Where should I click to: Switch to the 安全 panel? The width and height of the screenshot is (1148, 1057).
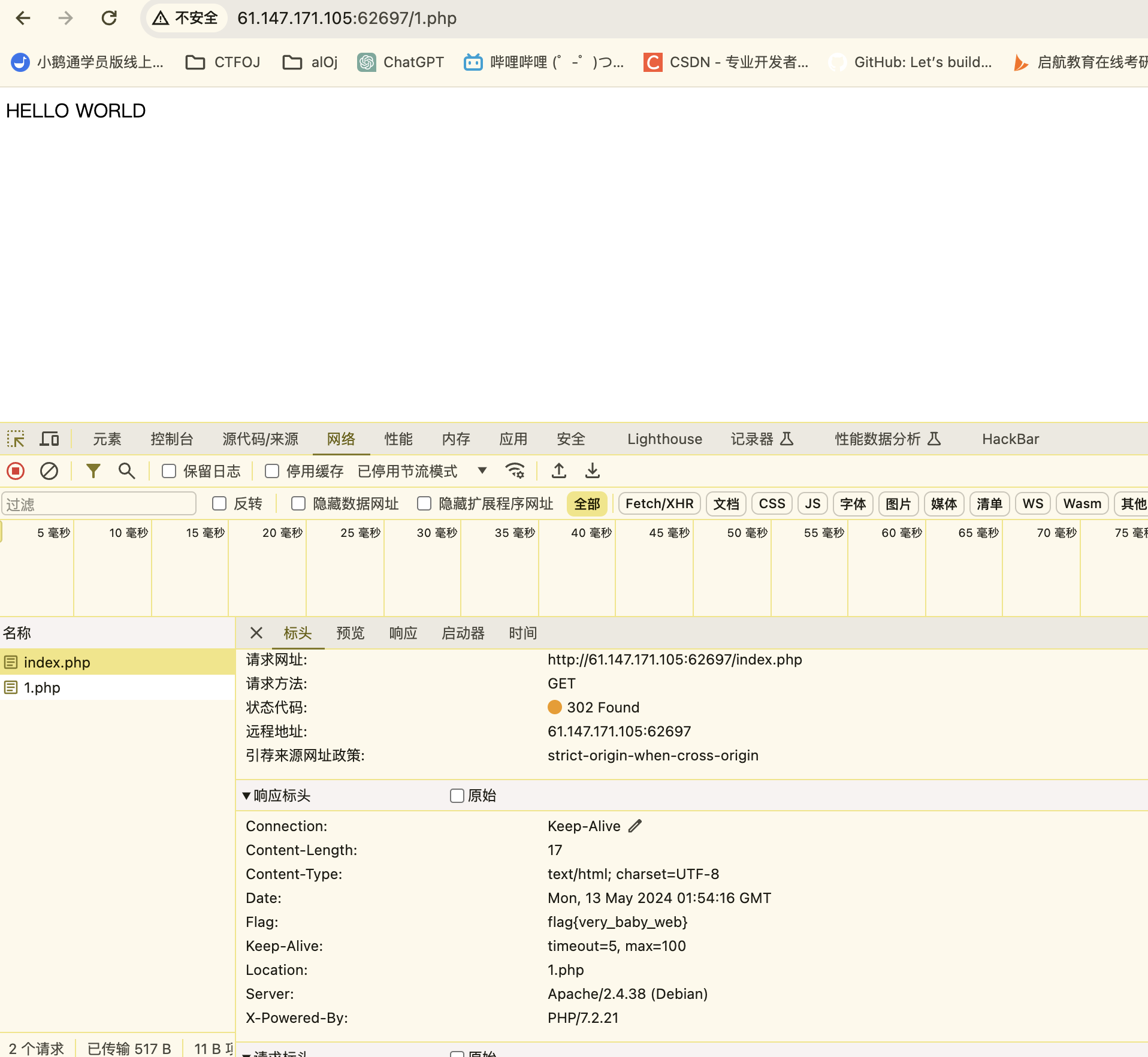[x=571, y=439]
